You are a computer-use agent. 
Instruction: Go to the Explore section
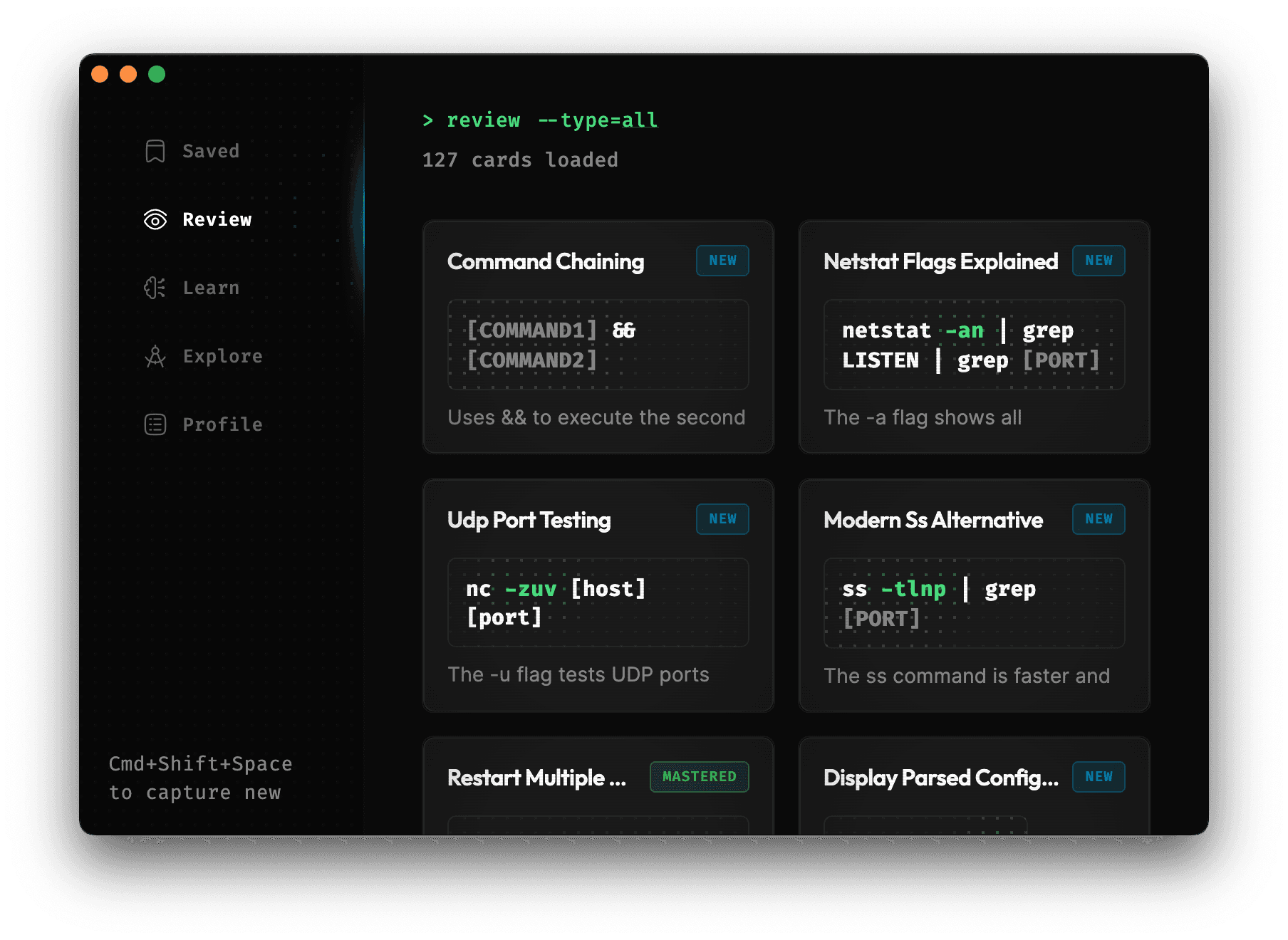[x=222, y=356]
